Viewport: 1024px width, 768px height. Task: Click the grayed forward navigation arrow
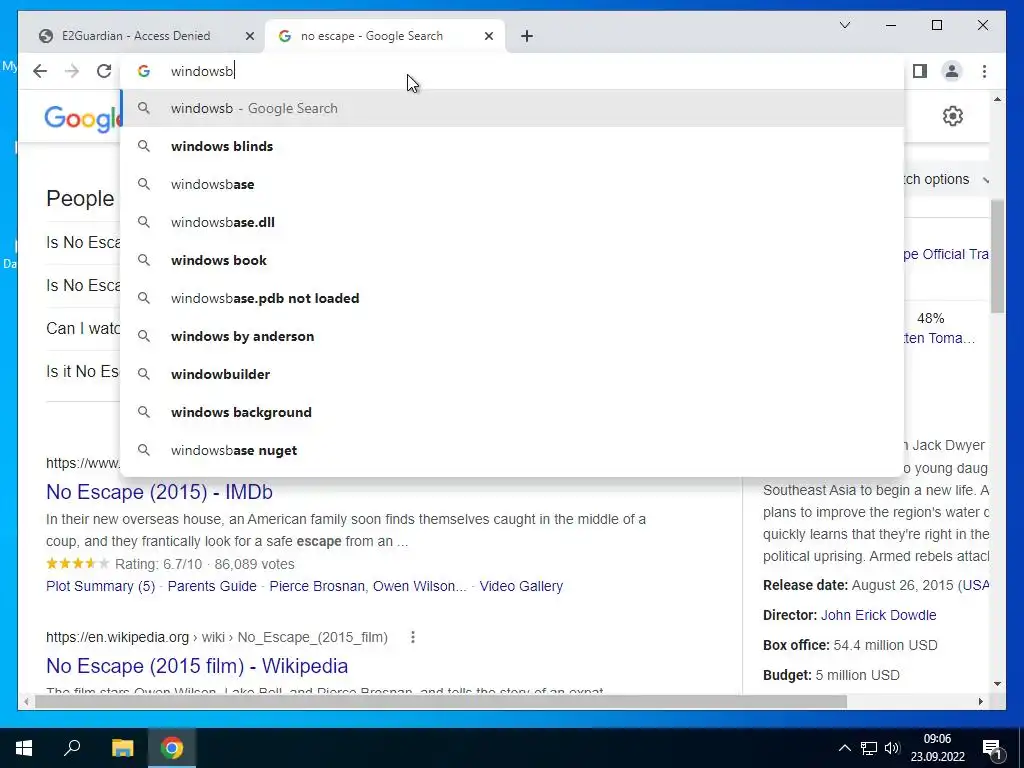coord(72,71)
